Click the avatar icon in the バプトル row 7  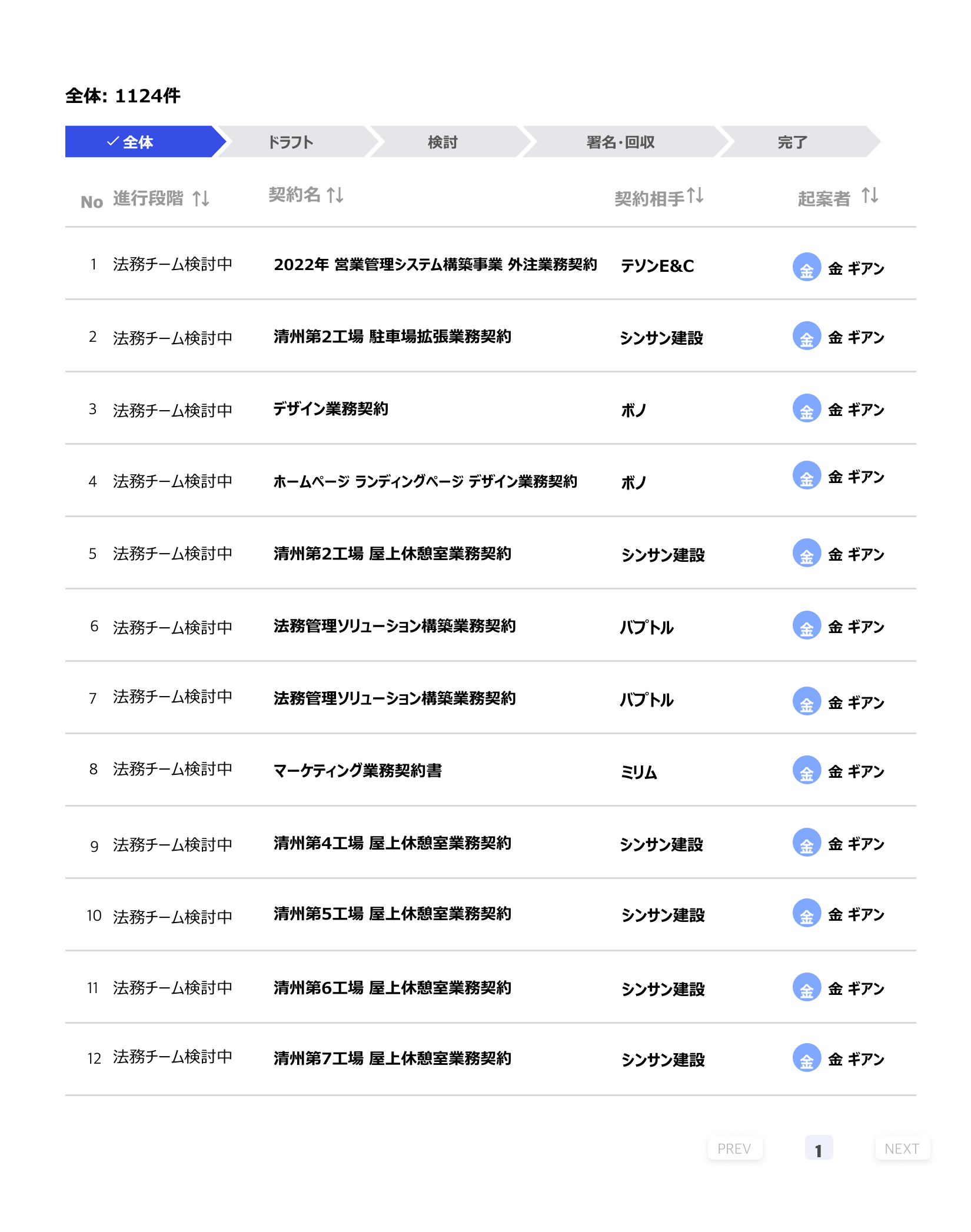(x=807, y=700)
